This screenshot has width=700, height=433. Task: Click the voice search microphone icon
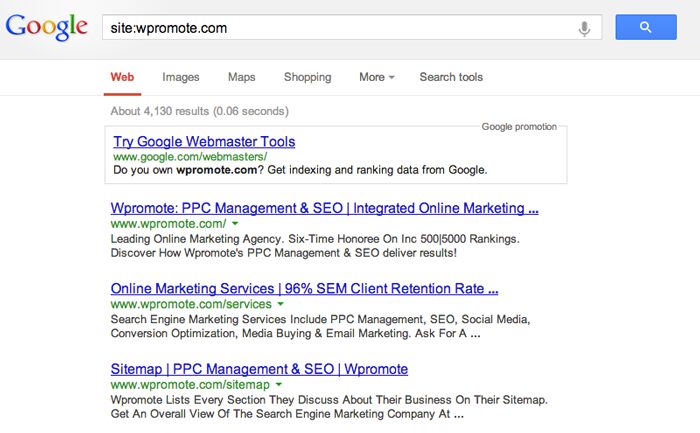[584, 28]
